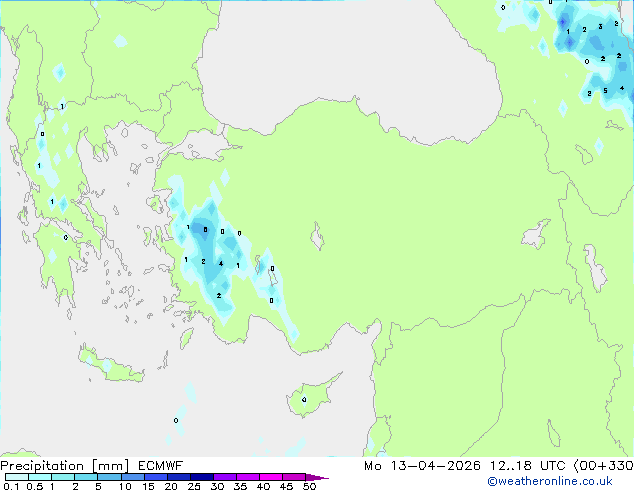
Task: Click the legend scale label '45'
Action: click(x=286, y=486)
